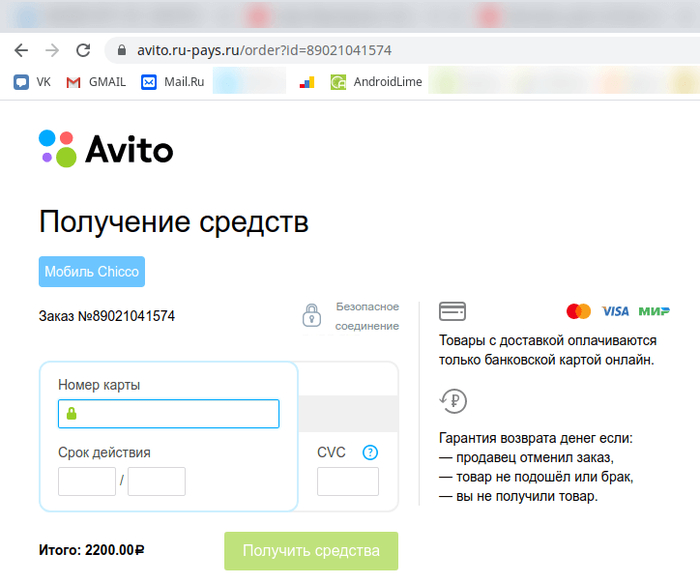Click the padlock icon in address bar

(123, 50)
